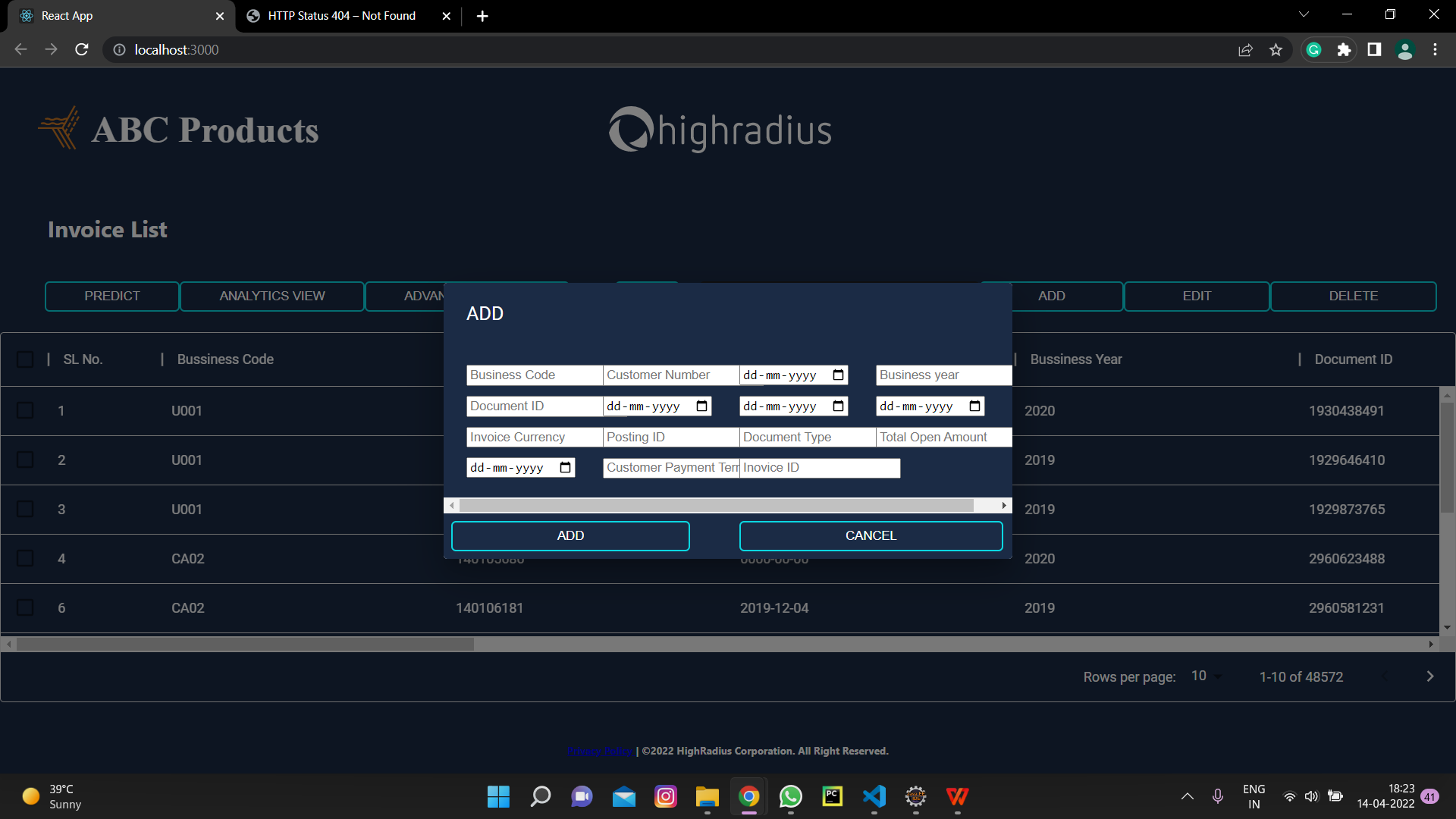Click the Invoice Currency input field

533,437
